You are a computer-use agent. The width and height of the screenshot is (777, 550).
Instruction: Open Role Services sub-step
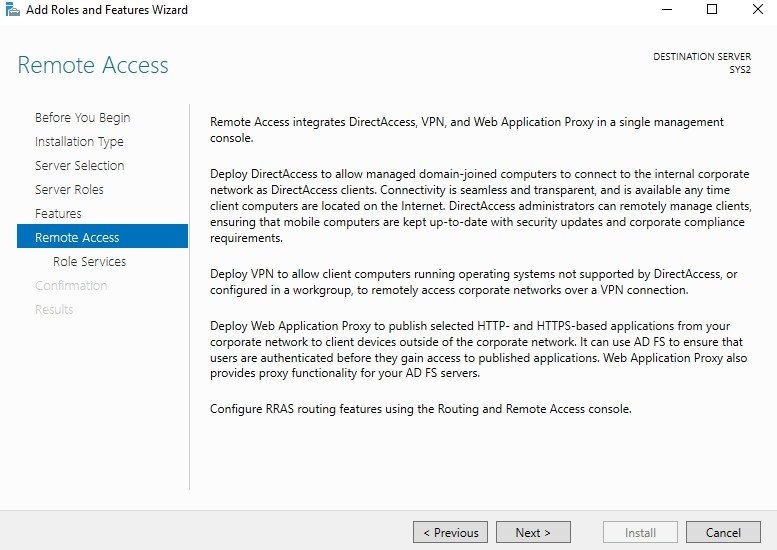[89, 261]
